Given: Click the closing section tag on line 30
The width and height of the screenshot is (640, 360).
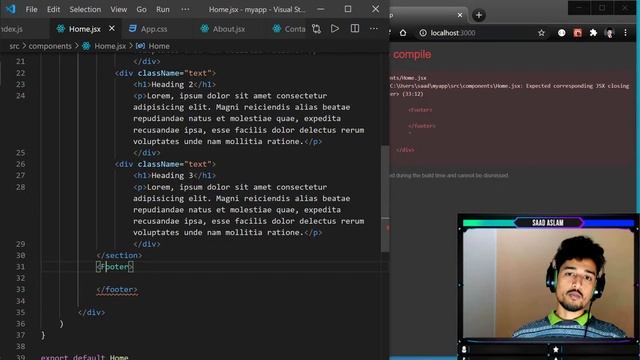Looking at the screenshot, I should (x=119, y=255).
